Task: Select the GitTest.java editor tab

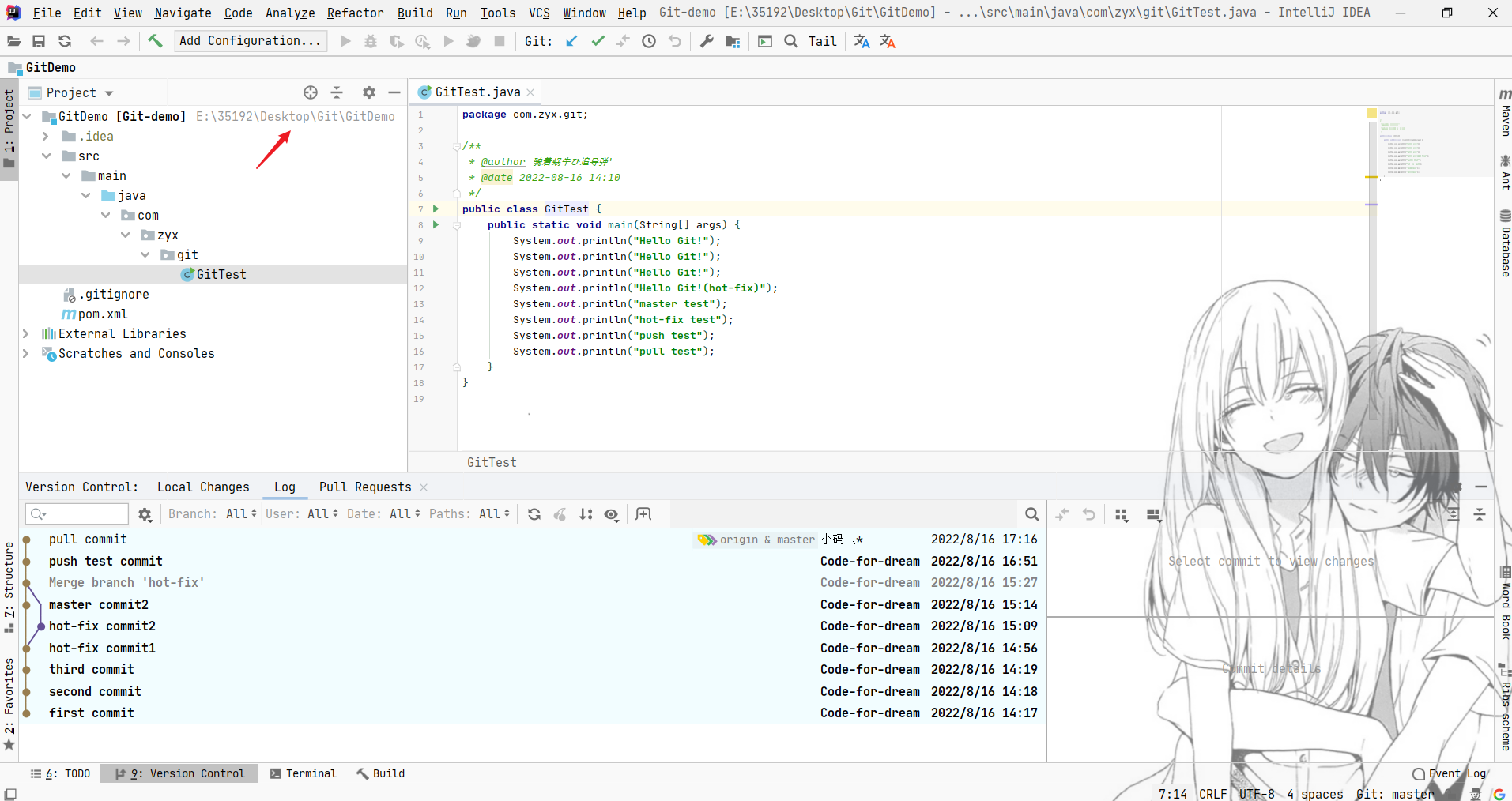Action: tap(477, 92)
